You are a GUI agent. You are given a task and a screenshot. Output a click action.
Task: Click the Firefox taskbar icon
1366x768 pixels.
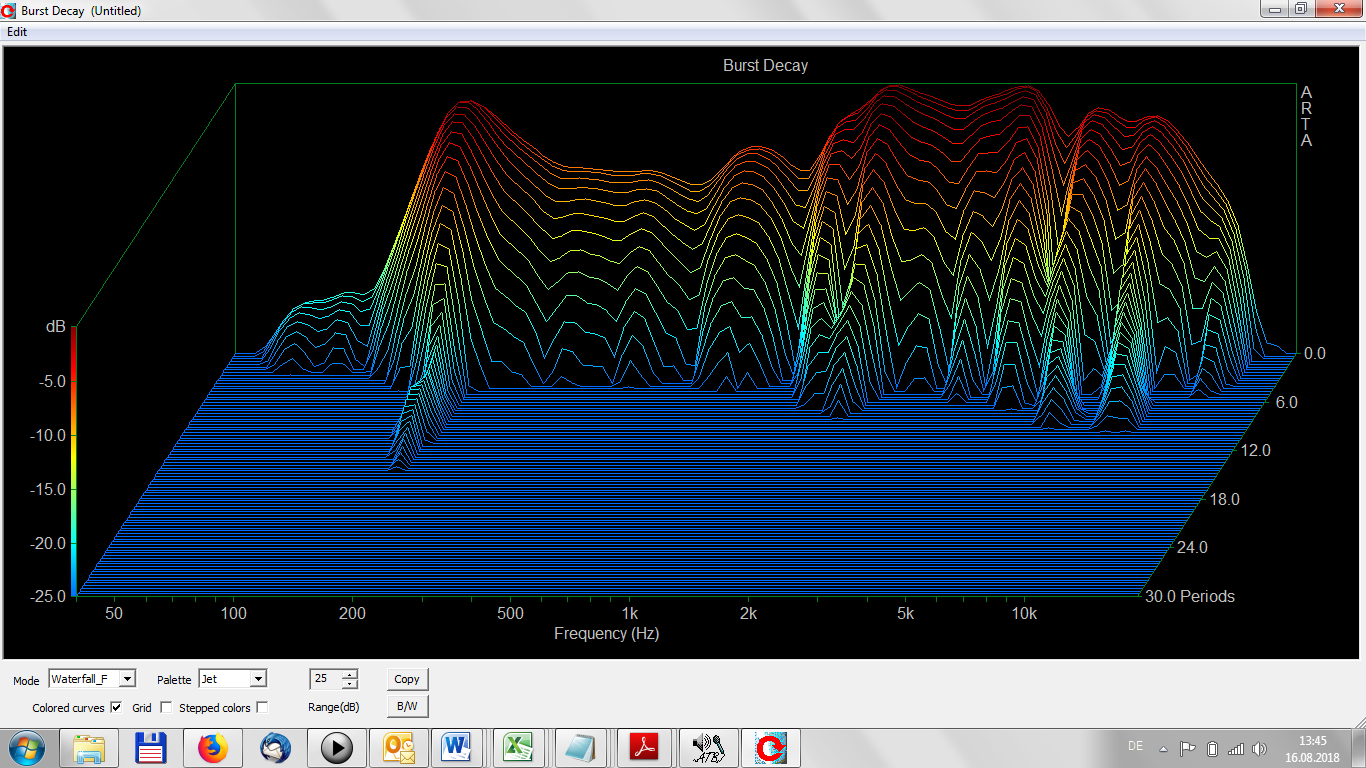(213, 747)
